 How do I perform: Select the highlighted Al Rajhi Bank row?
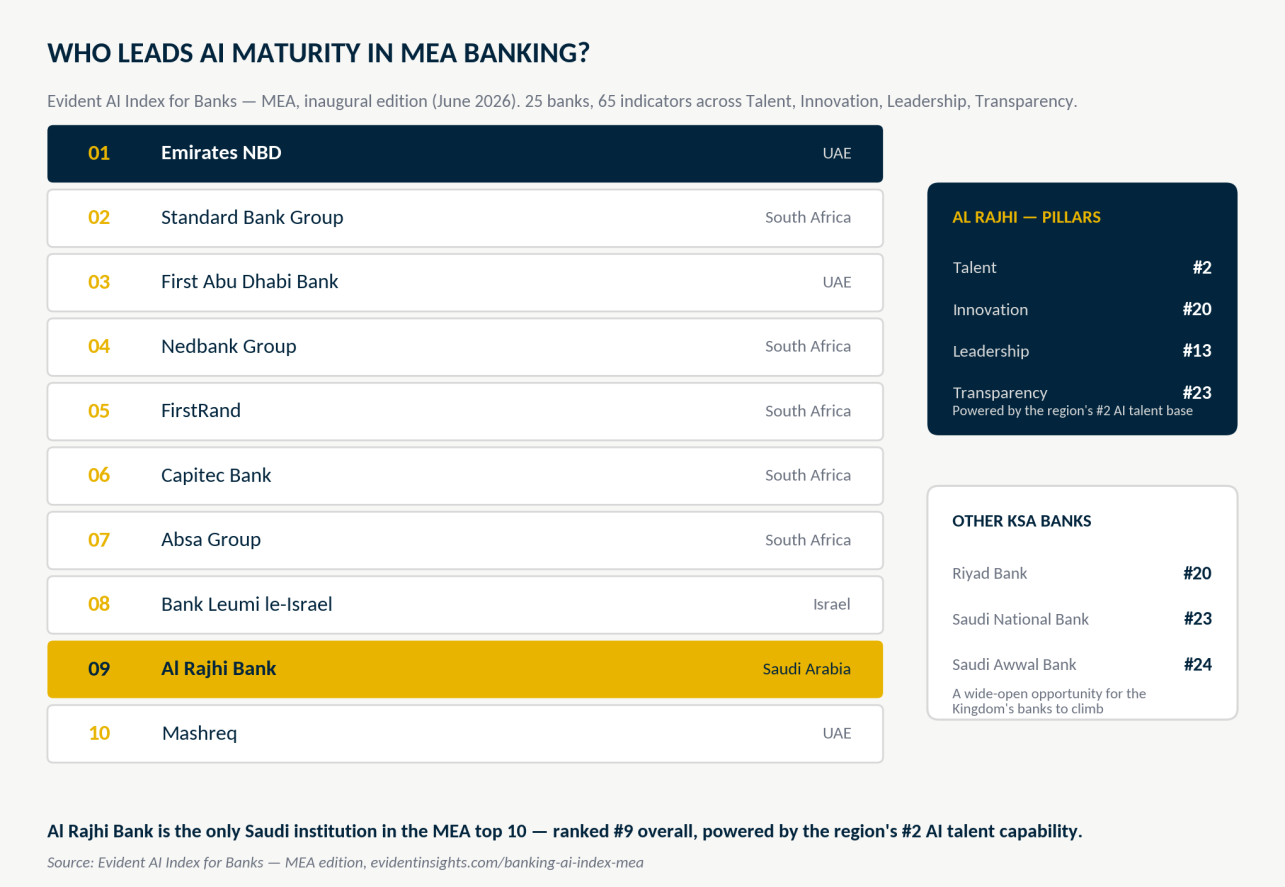click(465, 669)
